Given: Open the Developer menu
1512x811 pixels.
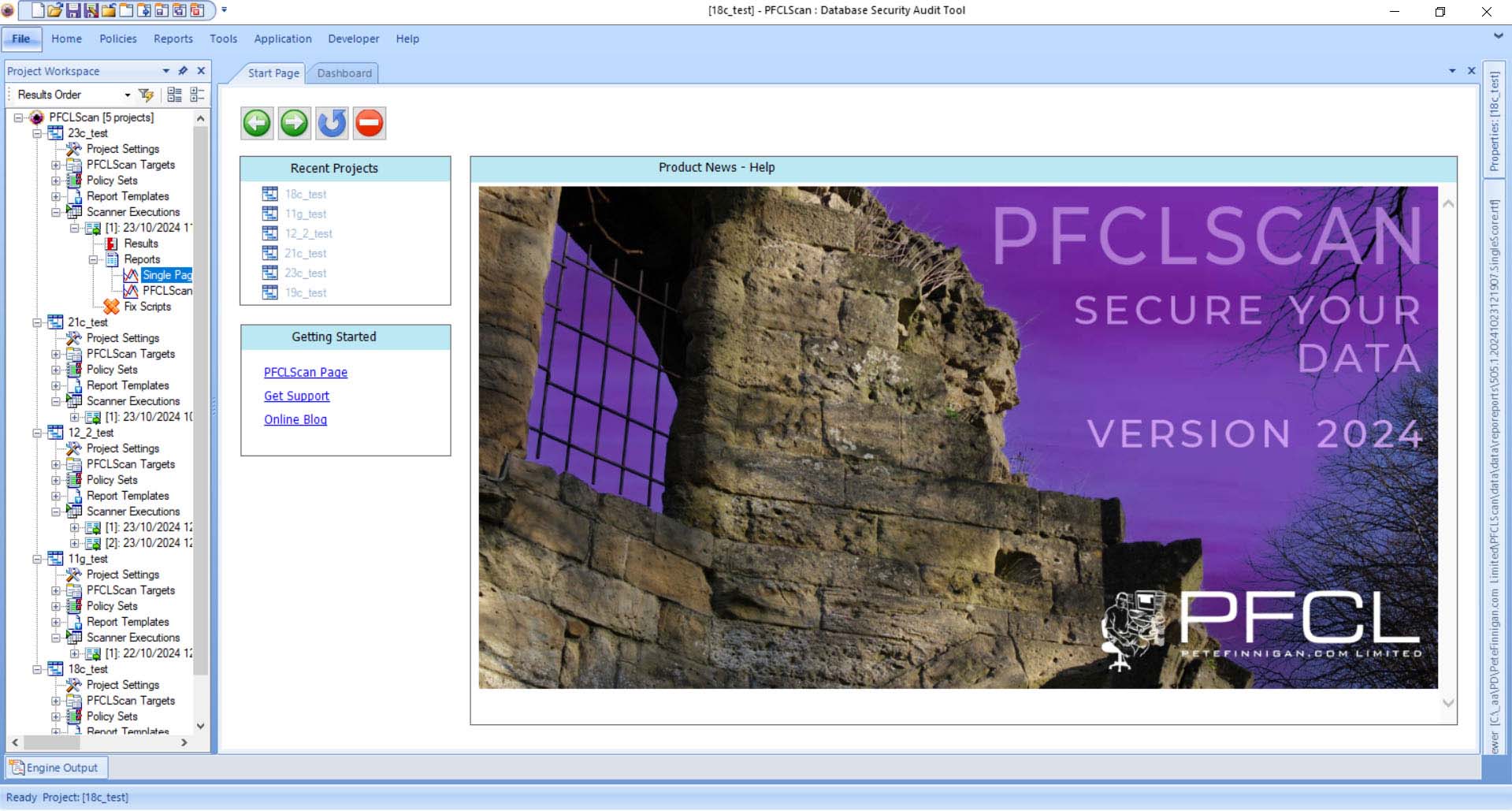Looking at the screenshot, I should coord(353,38).
